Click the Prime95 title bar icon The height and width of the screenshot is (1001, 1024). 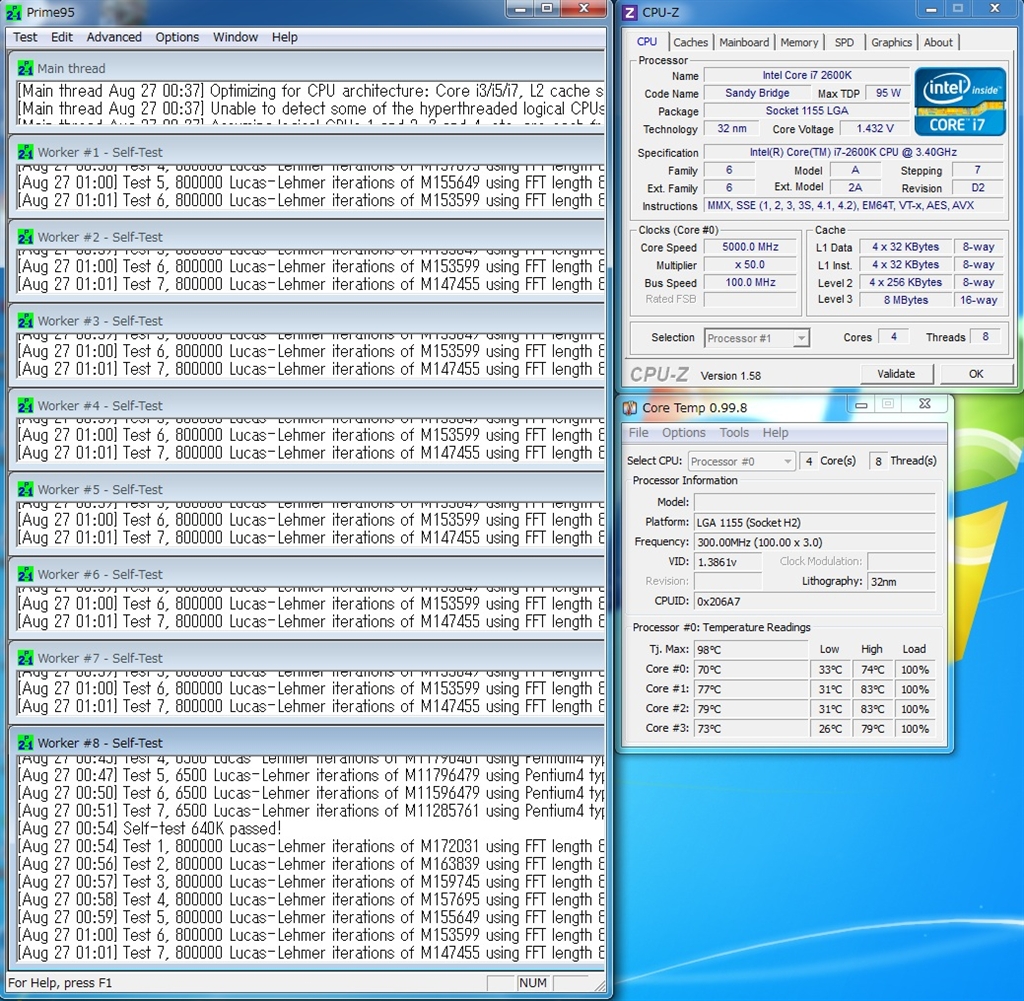point(15,12)
